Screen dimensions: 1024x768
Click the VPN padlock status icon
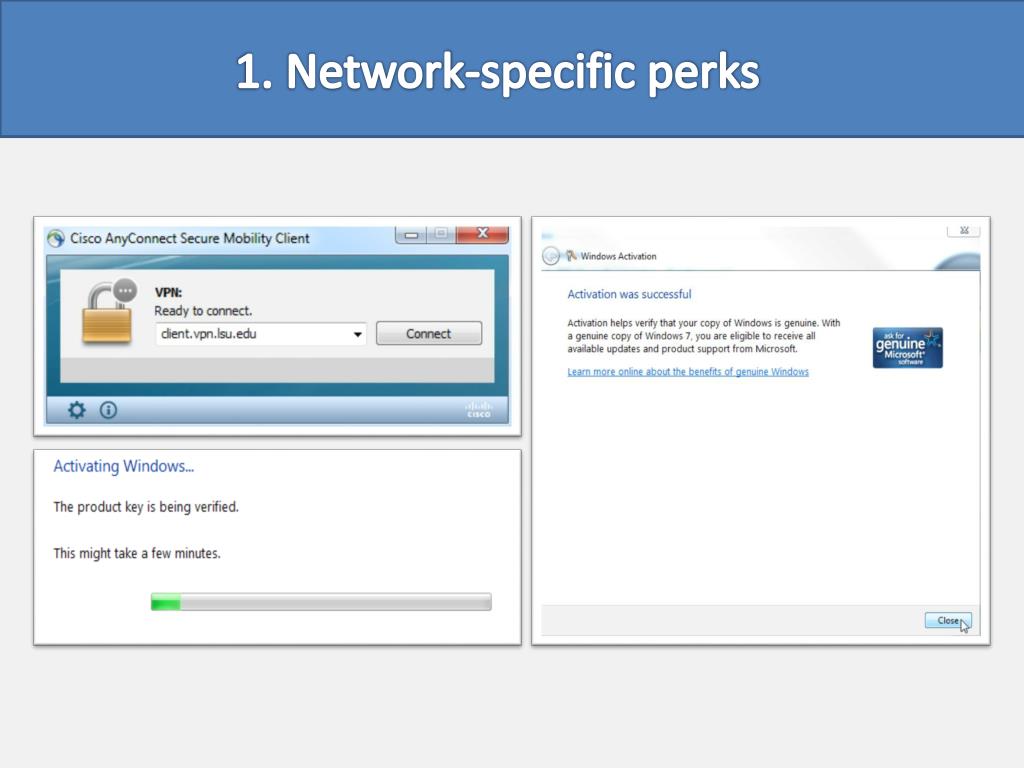click(108, 312)
